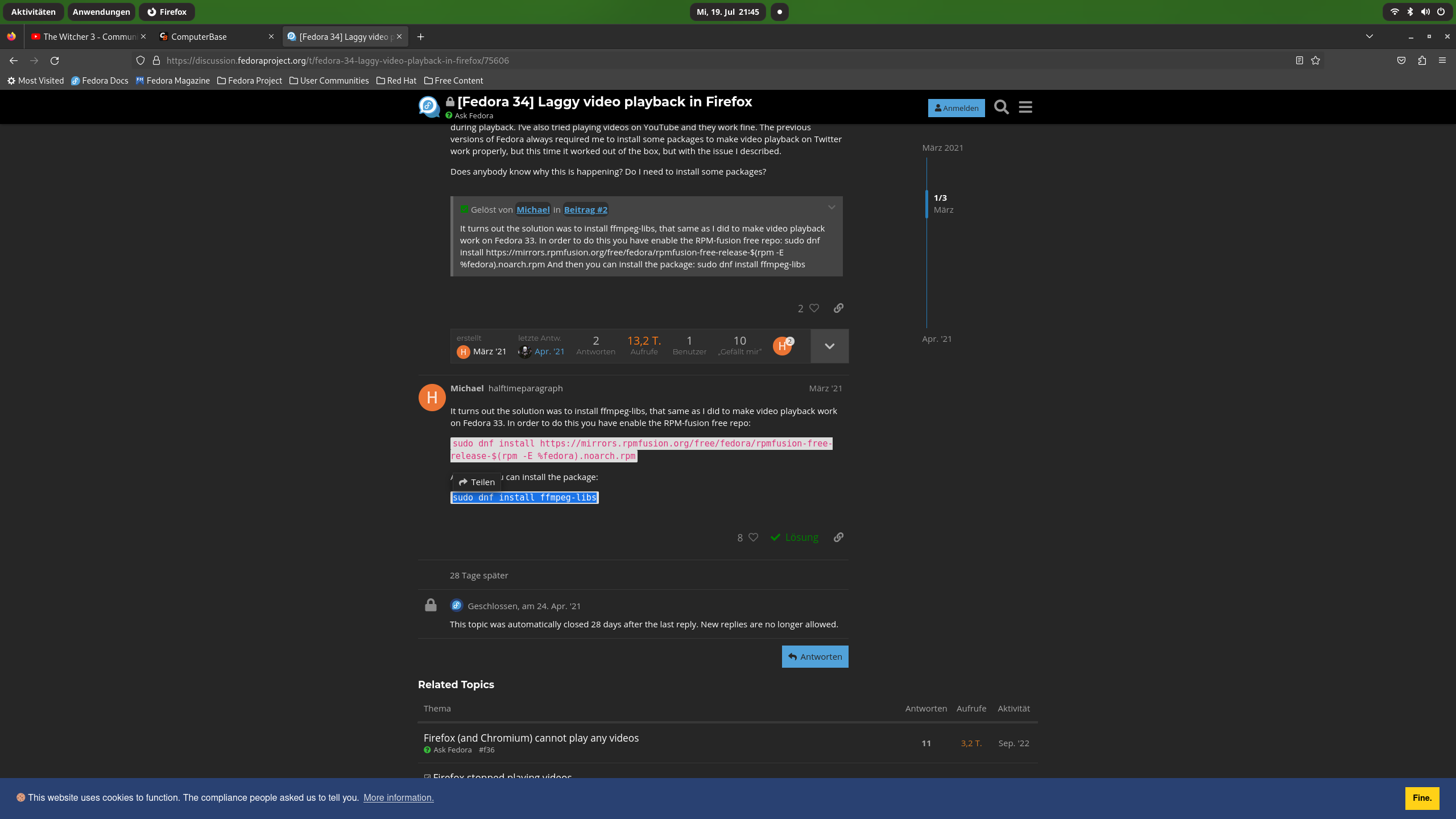1456x819 pixels.
Task: Copy link to the first post
Action: point(838,308)
